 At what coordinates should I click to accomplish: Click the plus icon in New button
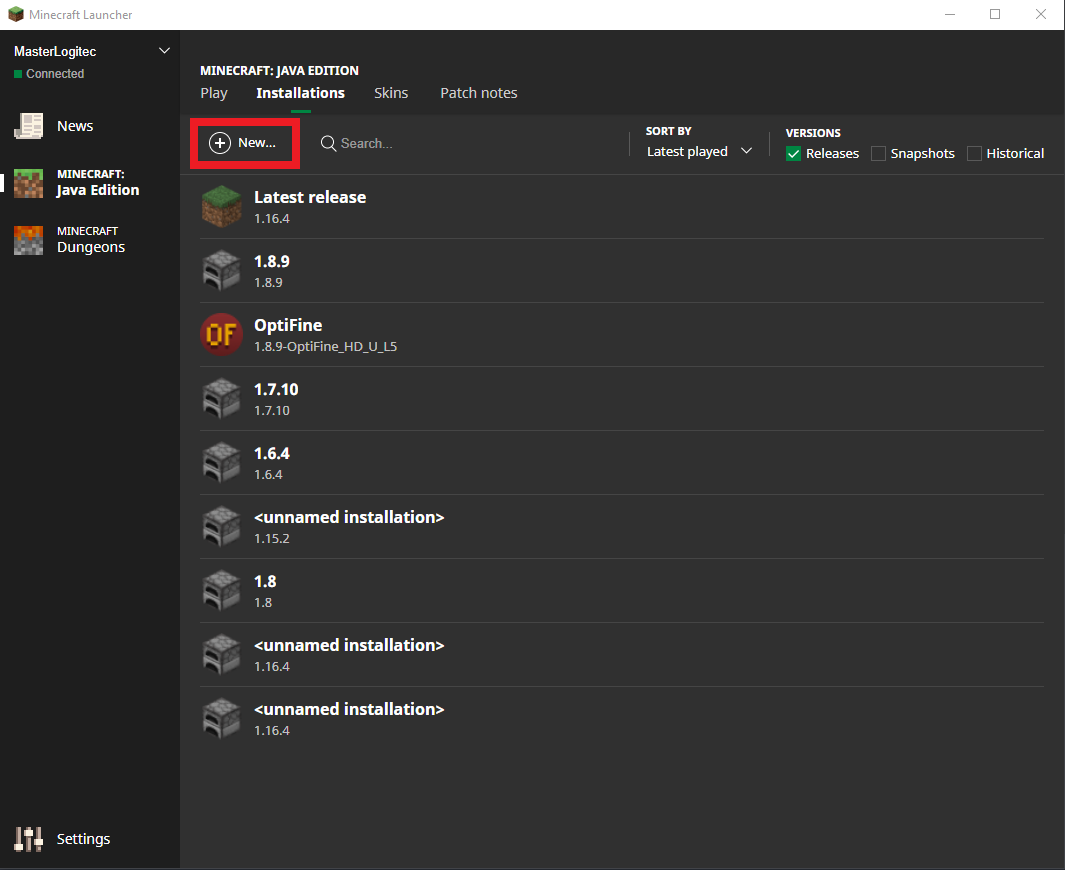click(219, 143)
